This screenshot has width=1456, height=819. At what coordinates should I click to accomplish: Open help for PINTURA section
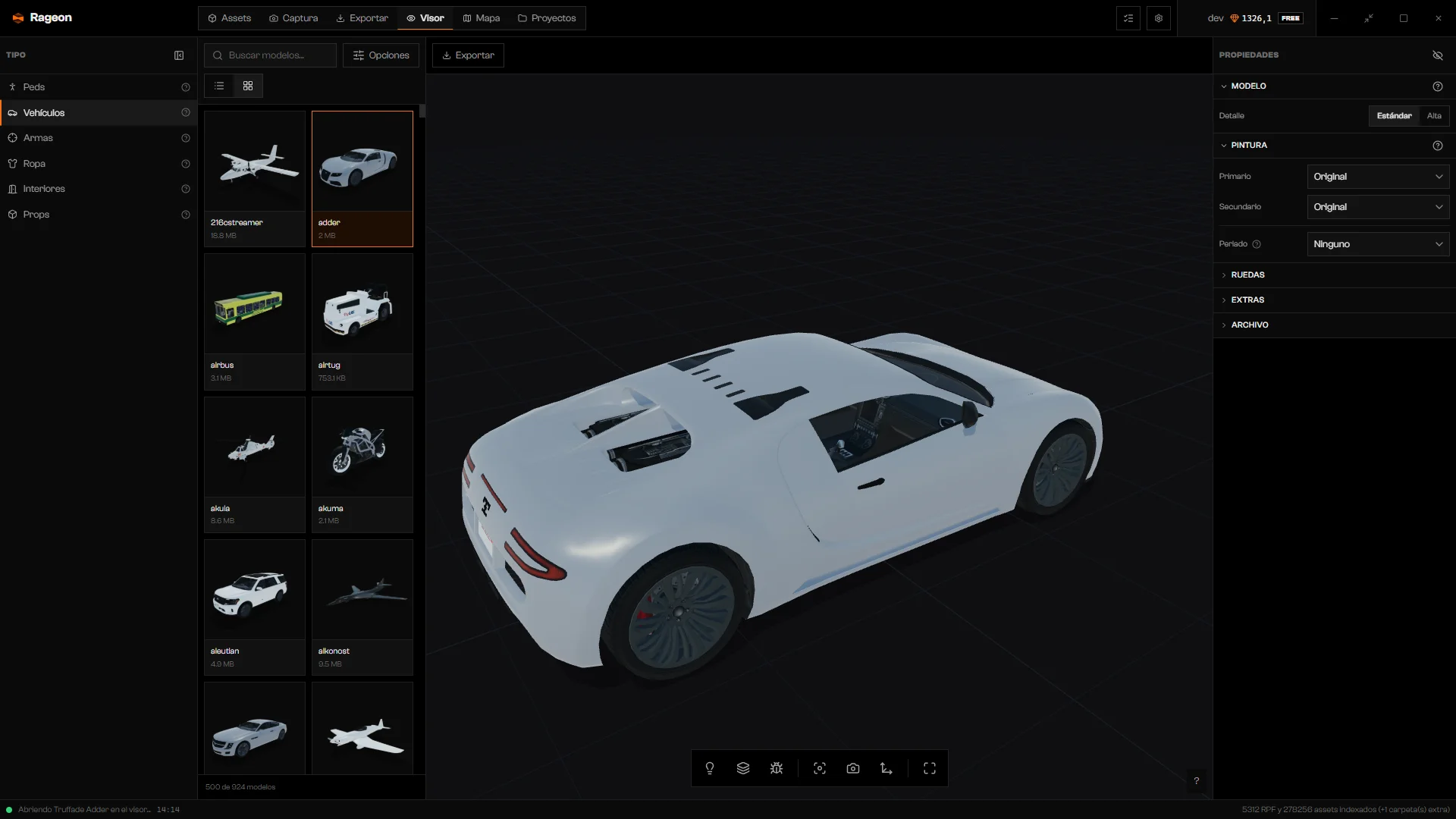click(1437, 146)
